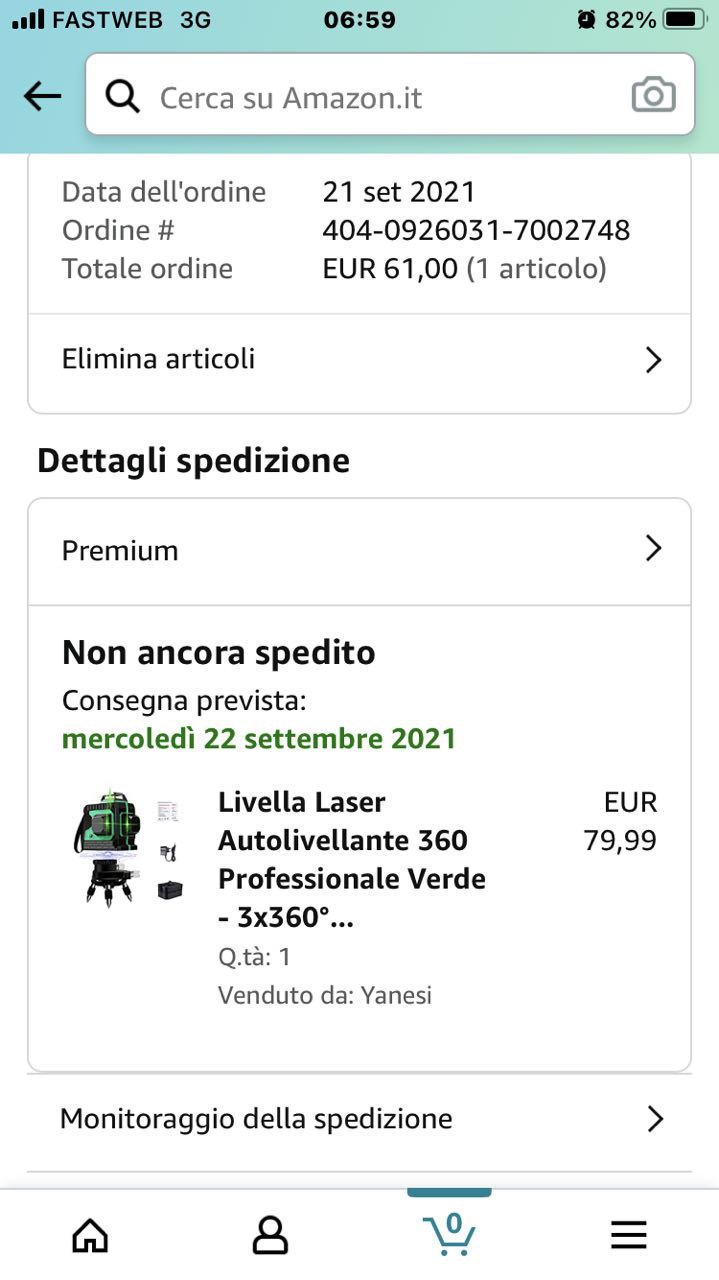Open the Livella Laser product title
Viewport: 719px width, 1280px height.
coord(351,859)
